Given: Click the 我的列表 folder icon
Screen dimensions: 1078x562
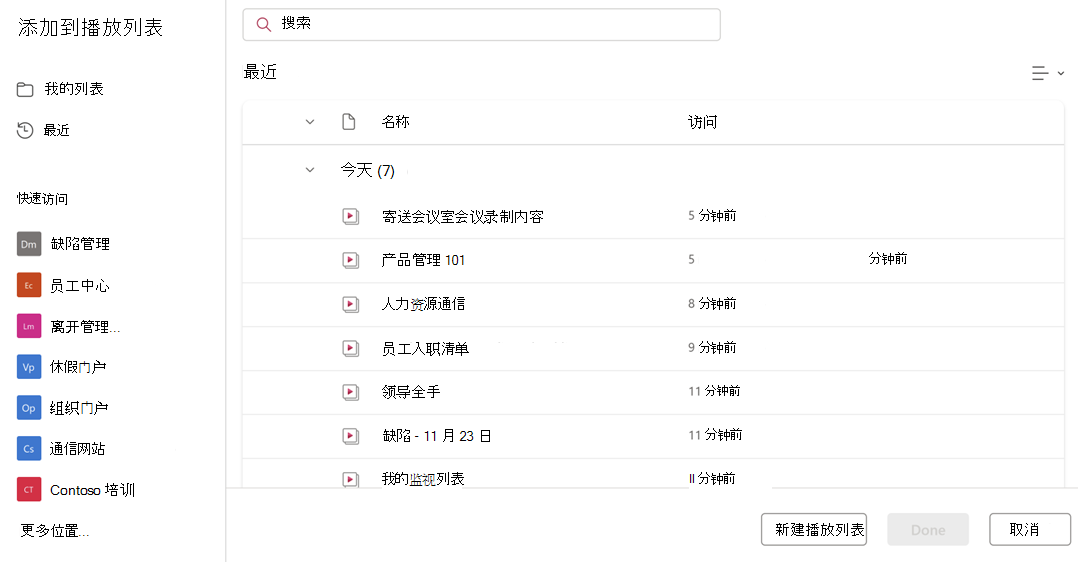Looking at the screenshot, I should coord(25,89).
